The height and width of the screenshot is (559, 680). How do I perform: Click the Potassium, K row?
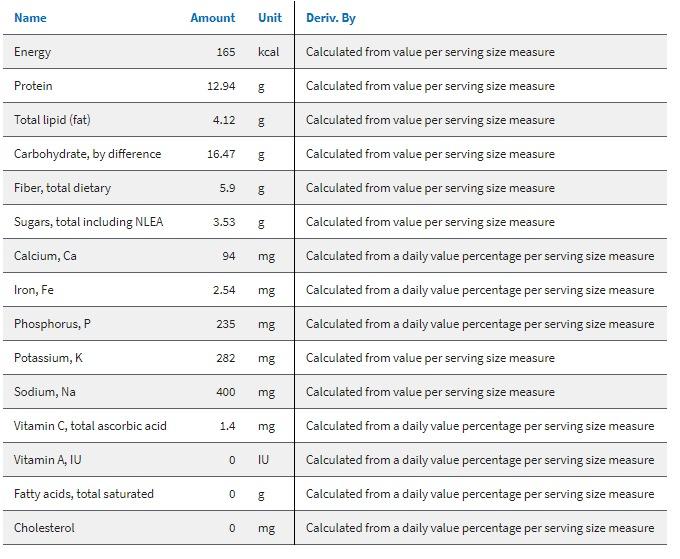click(48, 358)
